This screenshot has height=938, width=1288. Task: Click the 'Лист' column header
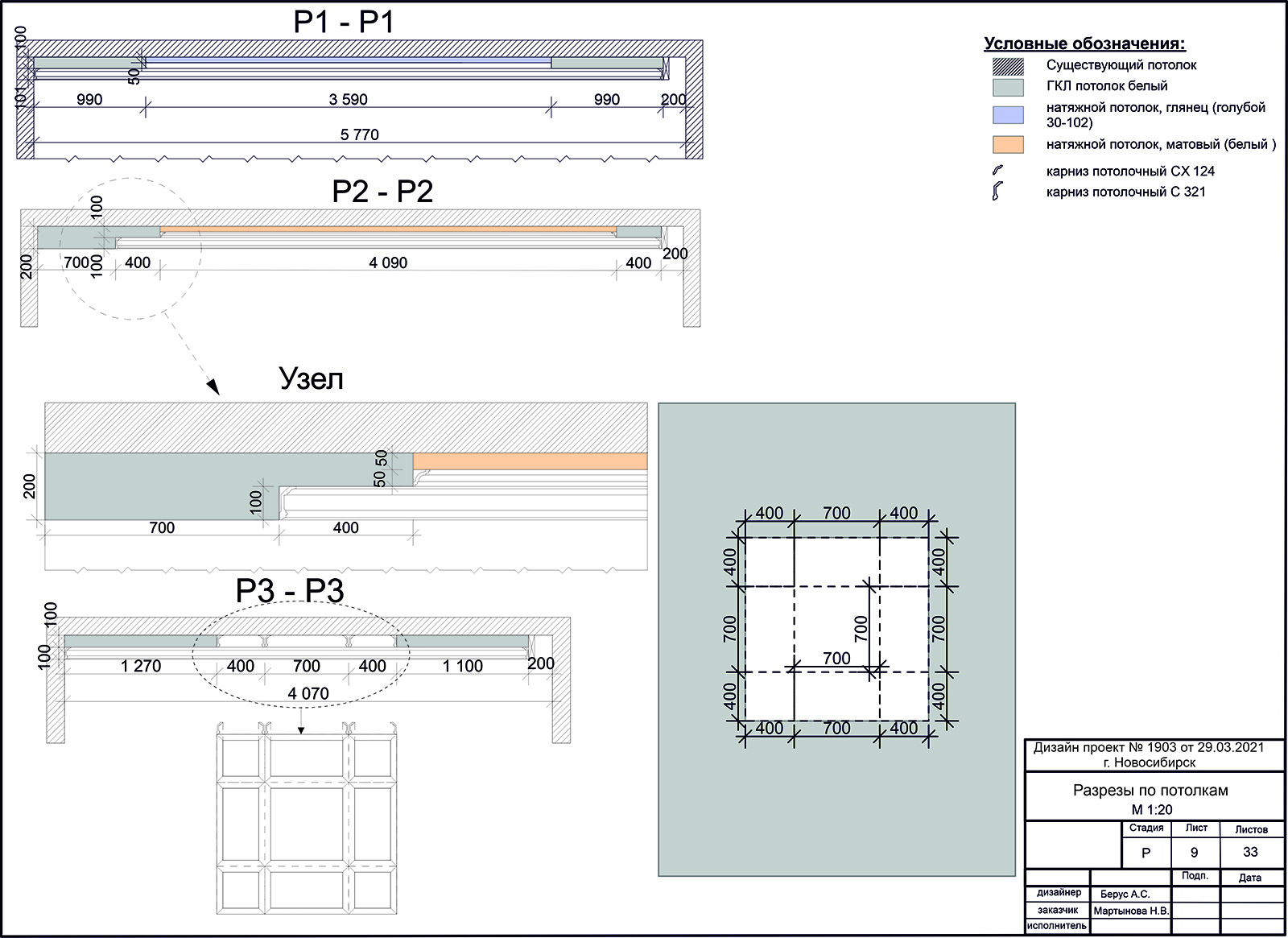1196,828
